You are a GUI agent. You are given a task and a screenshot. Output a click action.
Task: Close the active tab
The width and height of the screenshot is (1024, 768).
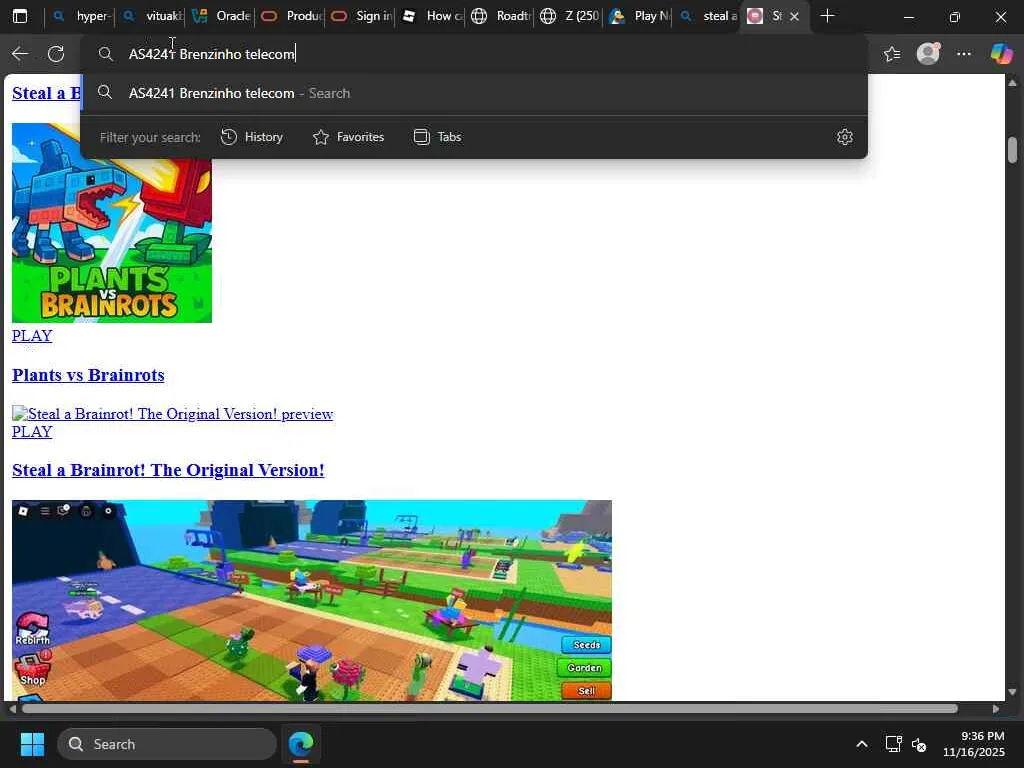pos(794,16)
